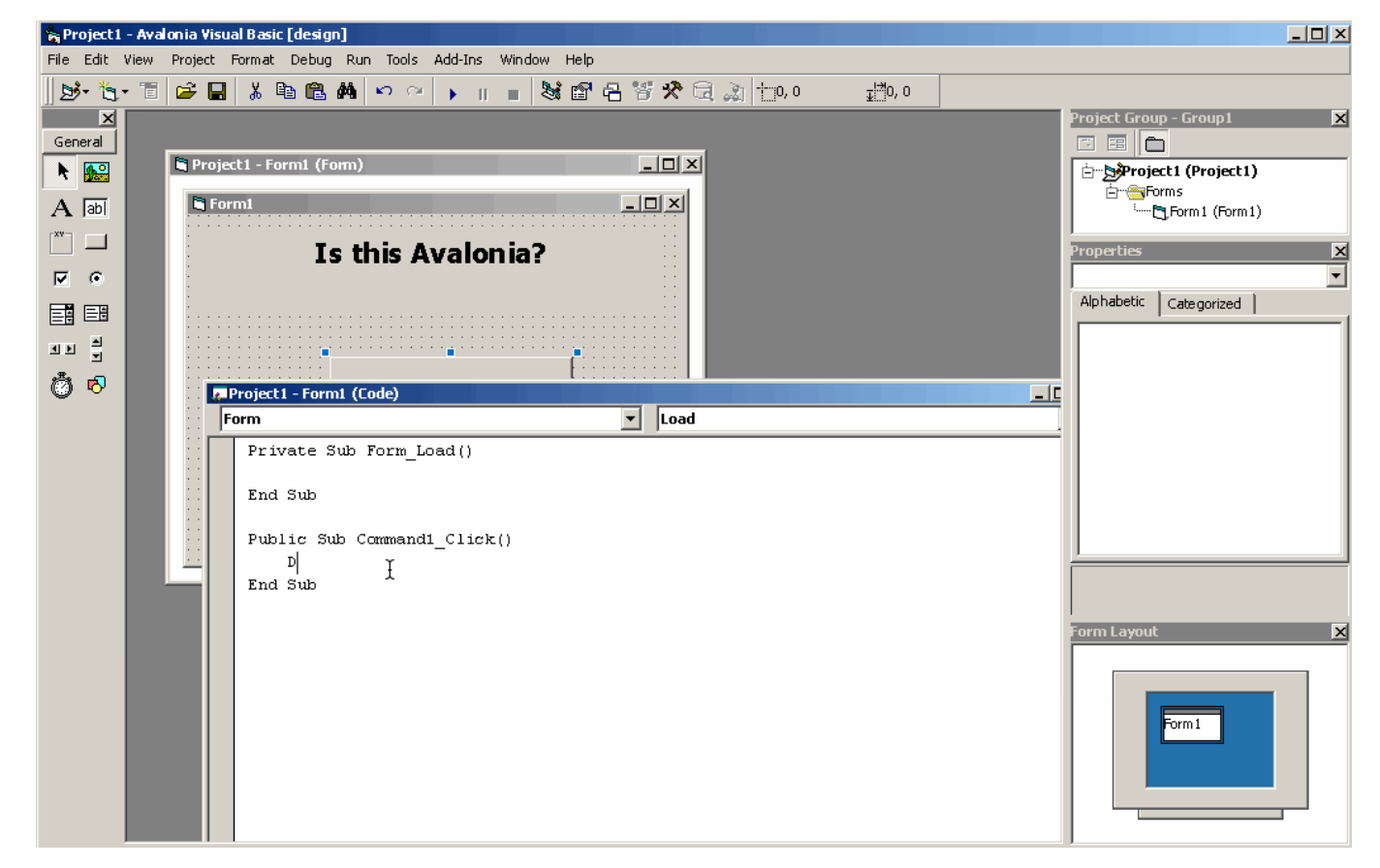The width and height of the screenshot is (1380, 868).
Task: Select the Timer stopwatch control in toolbox
Action: (x=61, y=386)
